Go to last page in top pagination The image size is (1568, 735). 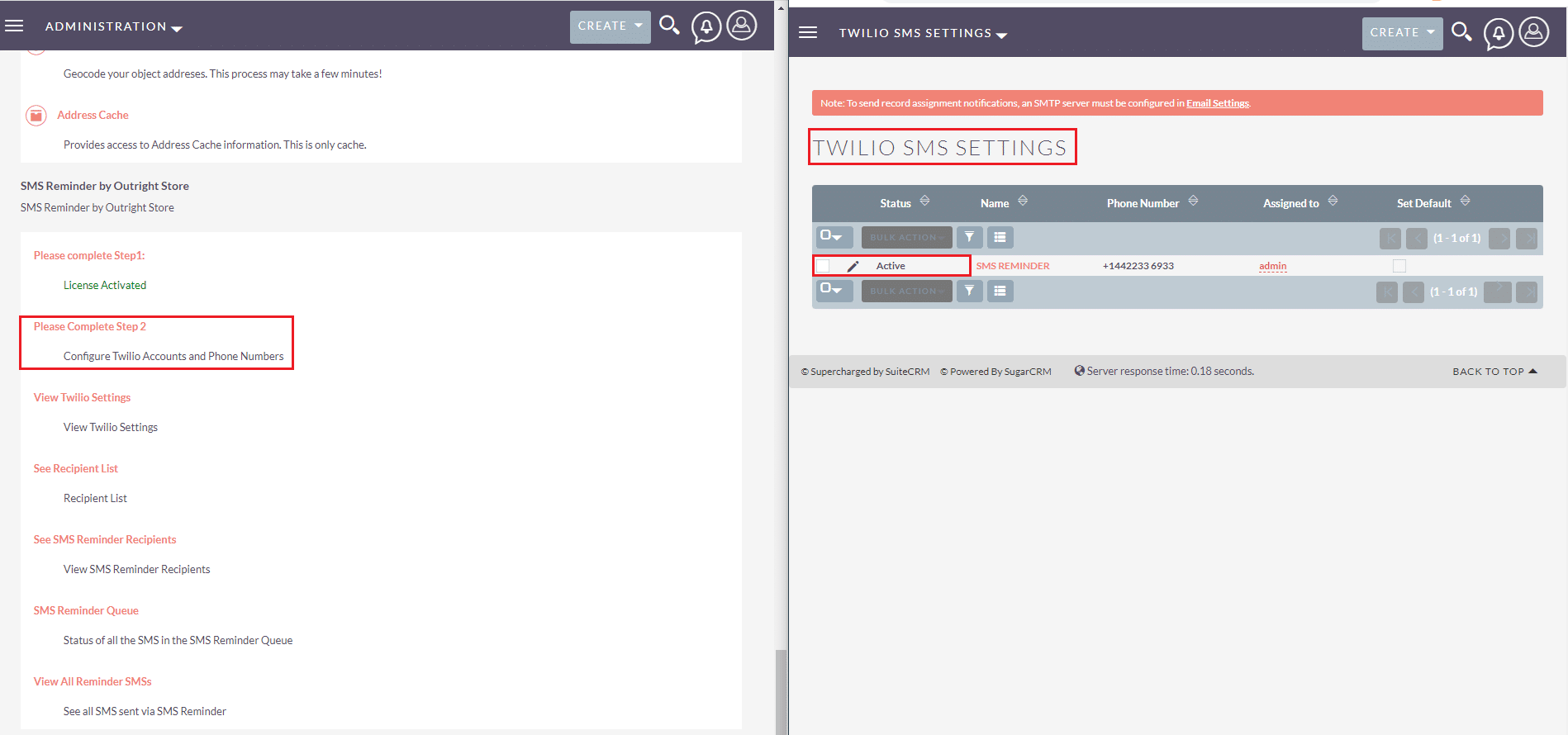pyautogui.click(x=1527, y=239)
